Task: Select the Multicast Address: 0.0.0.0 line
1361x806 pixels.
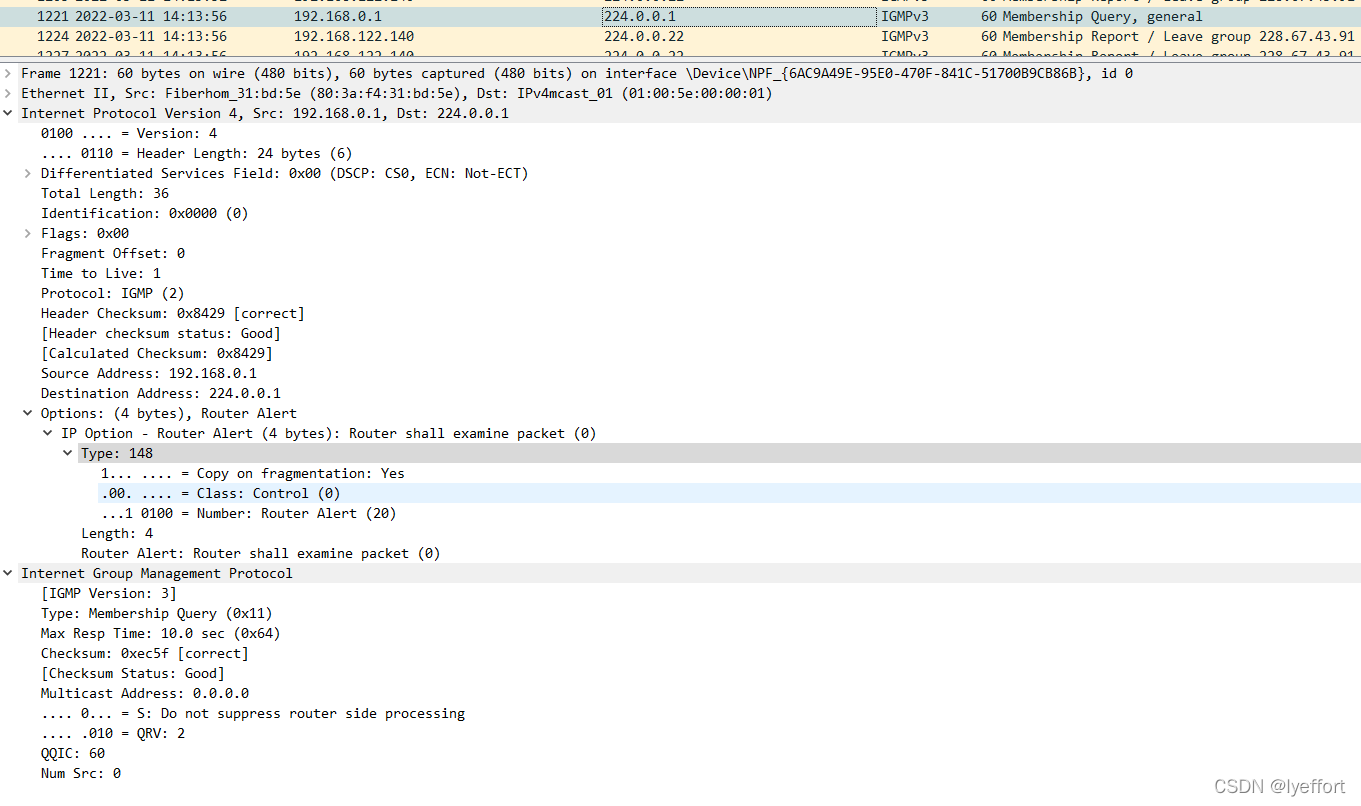Action: 145,693
